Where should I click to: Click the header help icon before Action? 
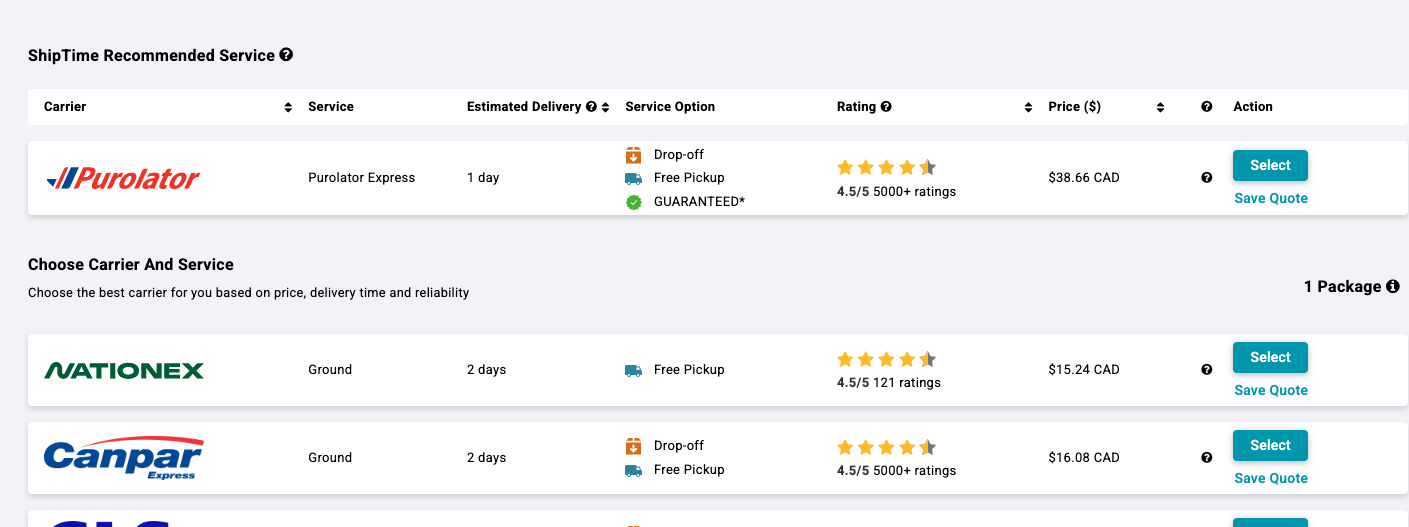(1206, 107)
